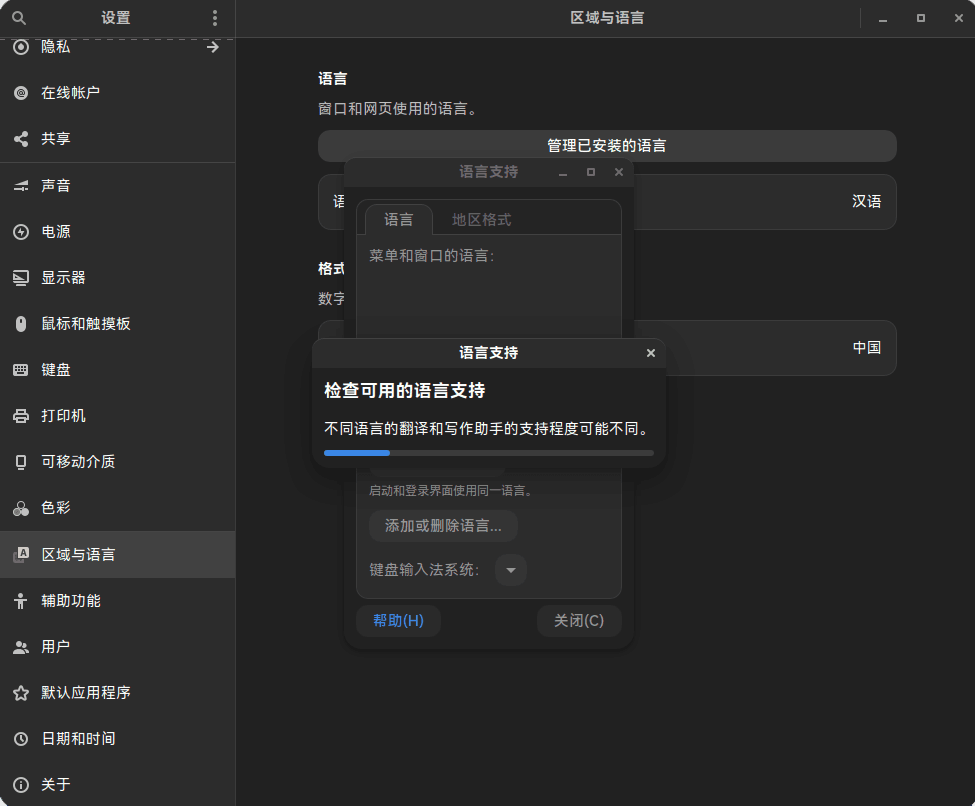This screenshot has height=806, width=975.
Task: Open the keyboard input method system dropdown
Action: click(510, 570)
